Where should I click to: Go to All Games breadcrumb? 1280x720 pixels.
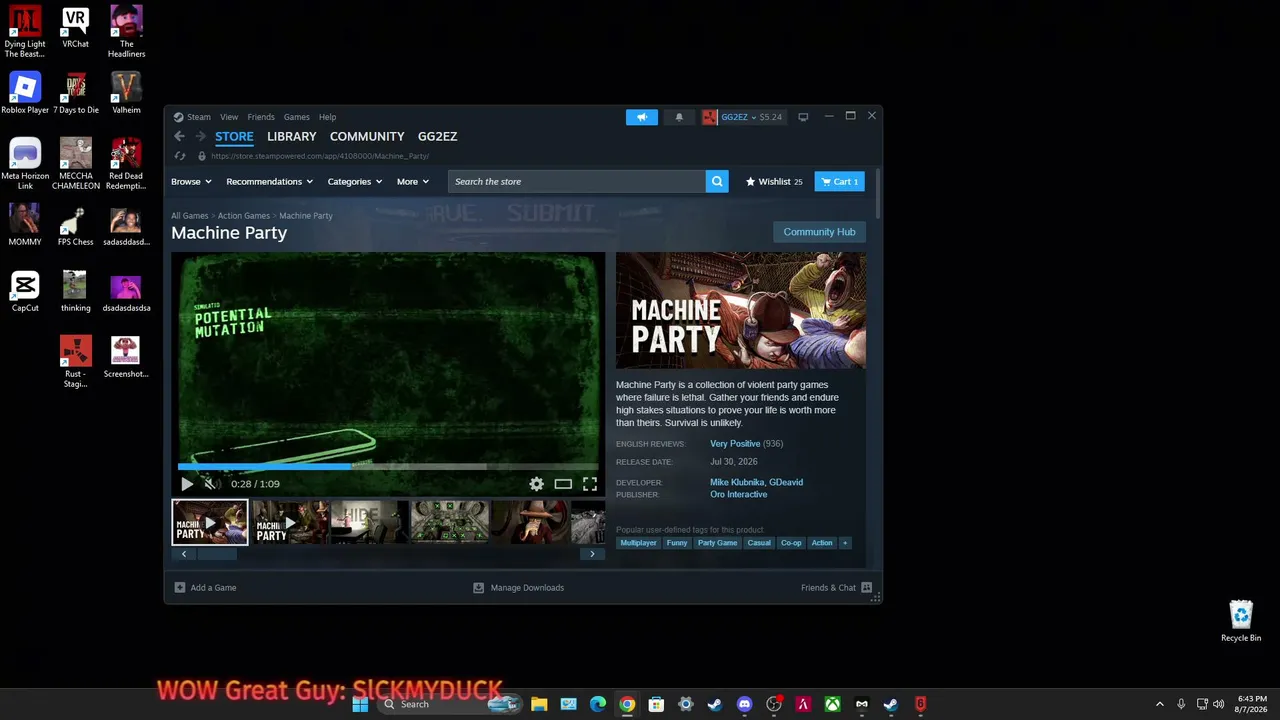[190, 216]
